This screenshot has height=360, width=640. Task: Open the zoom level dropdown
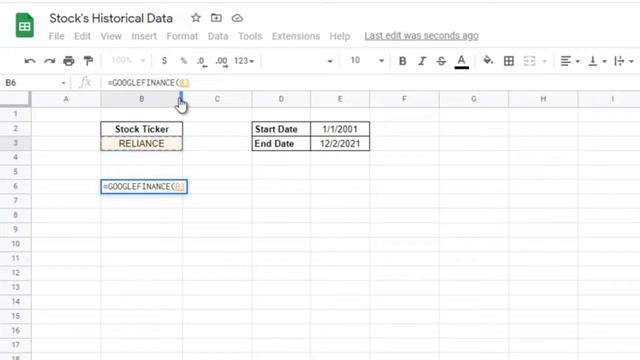128,60
